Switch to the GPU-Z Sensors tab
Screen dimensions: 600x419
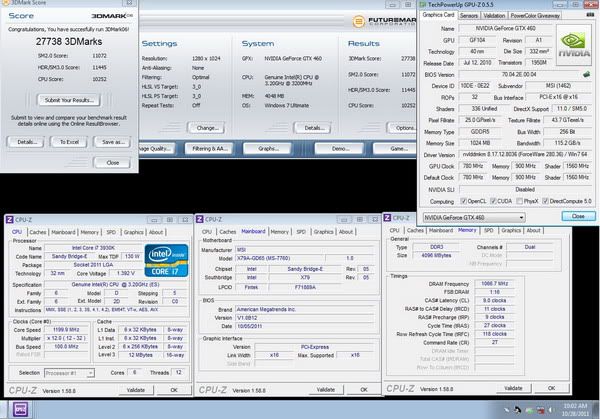coord(468,15)
